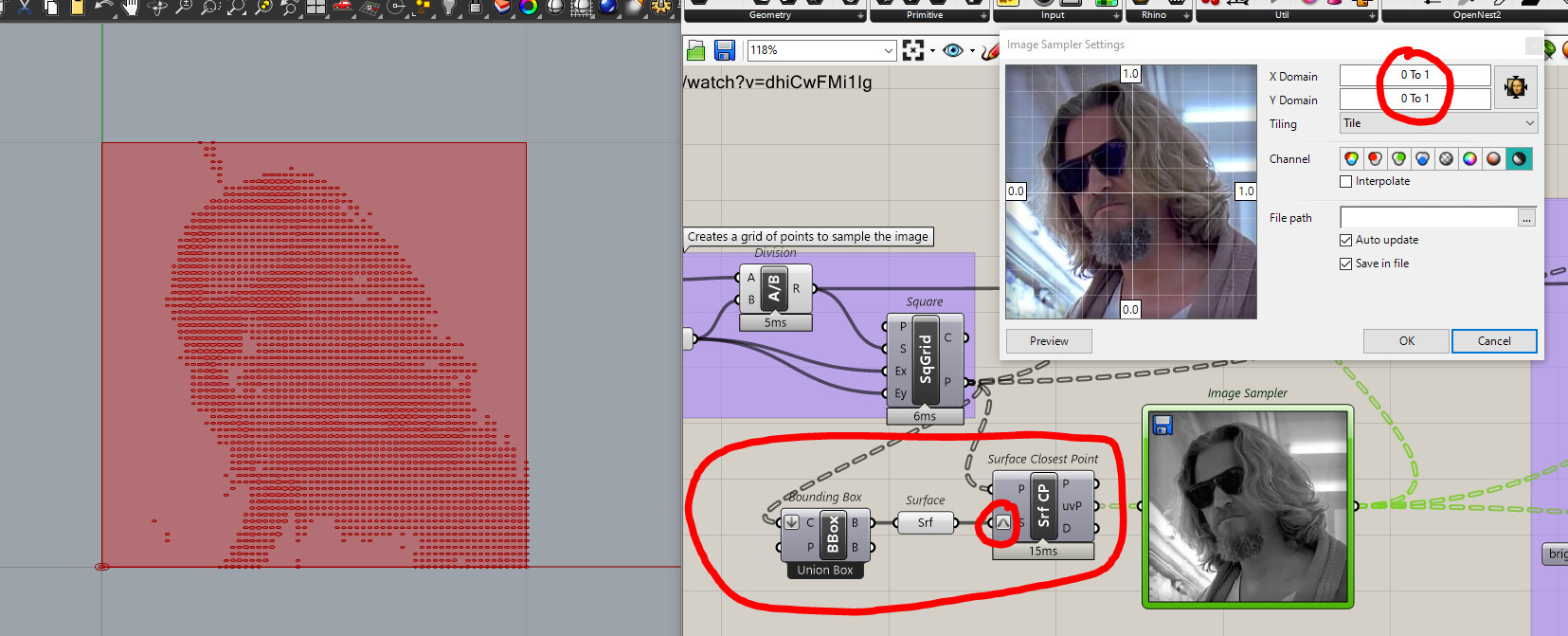Expand the Rhino panel ribbon arrow
The height and width of the screenshot is (636, 1568).
pyautogui.click(x=1186, y=16)
